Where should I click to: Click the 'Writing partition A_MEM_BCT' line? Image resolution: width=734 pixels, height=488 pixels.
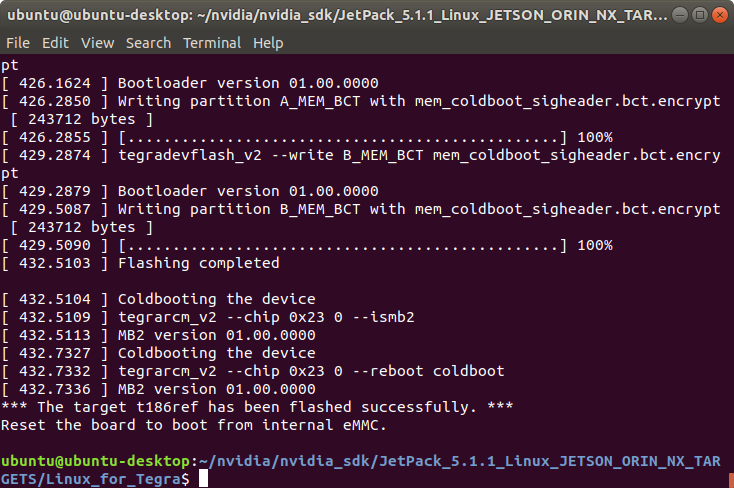click(360, 102)
